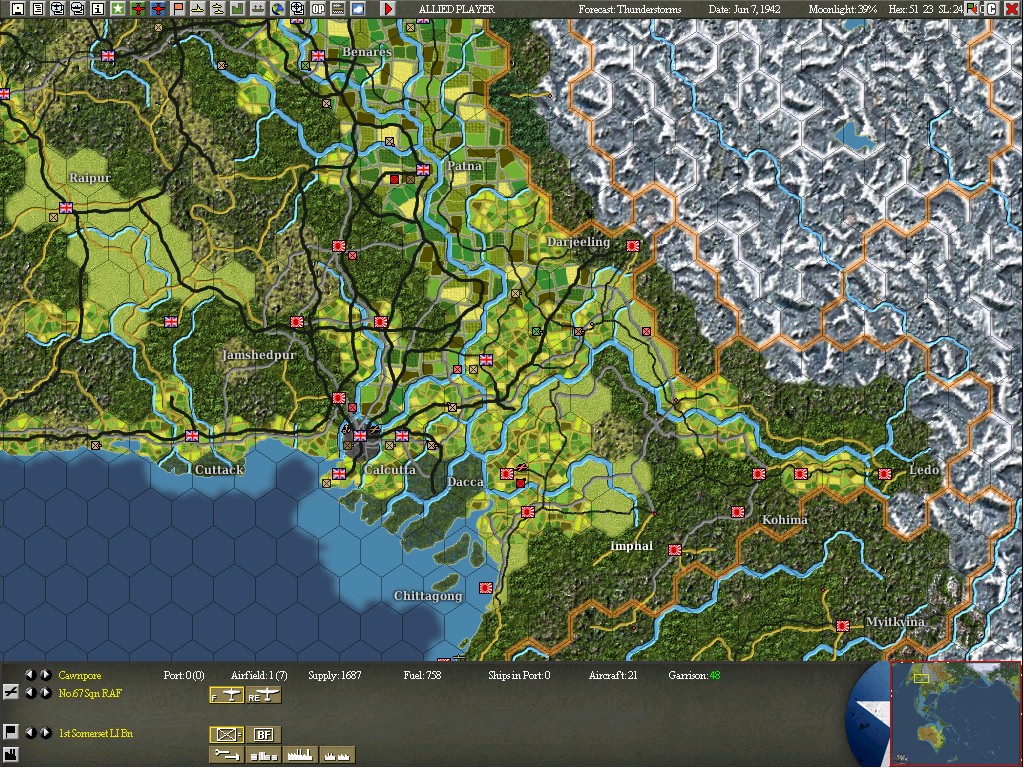Image resolution: width=1024 pixels, height=768 pixels.
Task: Toggle the BF base force button
Action: pos(264,735)
